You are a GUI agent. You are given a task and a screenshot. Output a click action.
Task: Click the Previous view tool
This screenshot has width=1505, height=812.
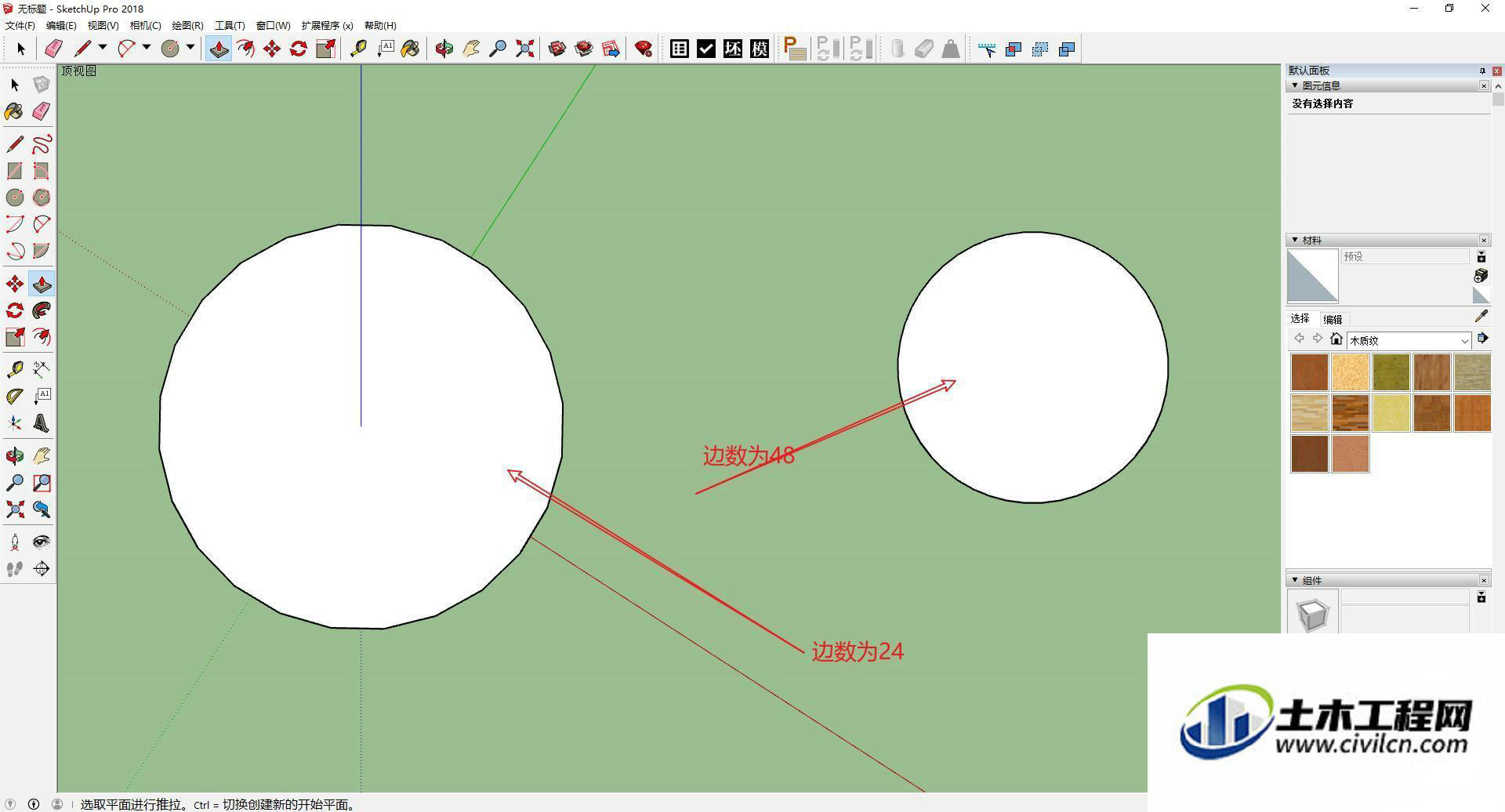point(42,509)
